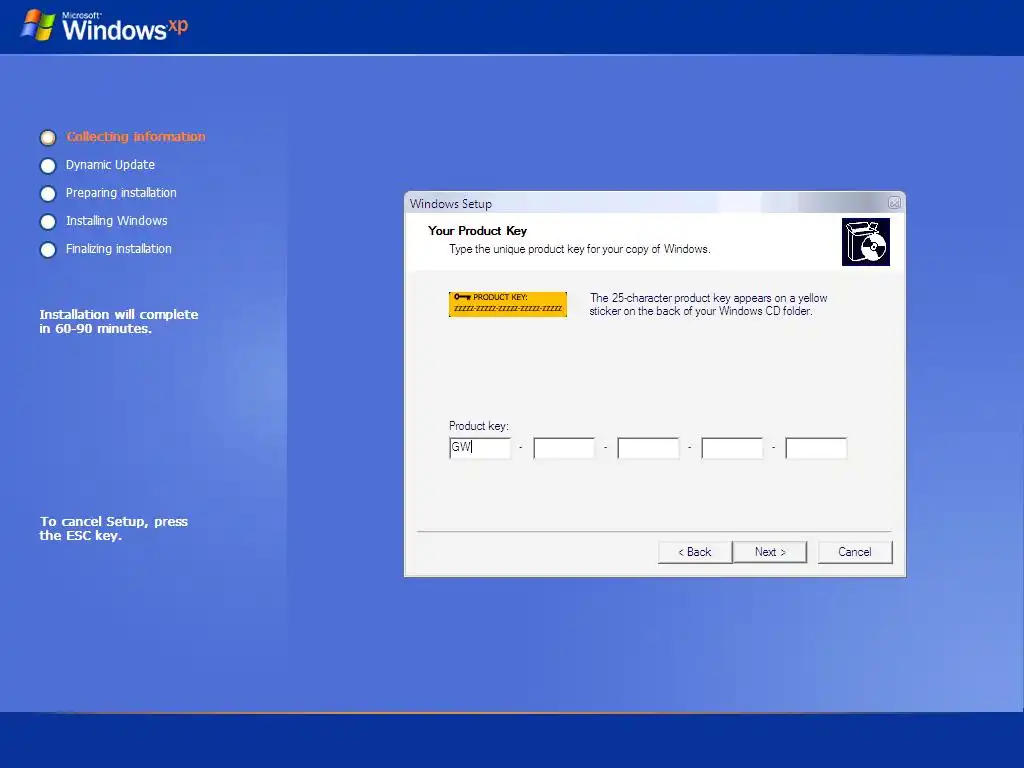Click the 'Product key:' label
This screenshot has width=1024, height=768.
click(x=479, y=426)
